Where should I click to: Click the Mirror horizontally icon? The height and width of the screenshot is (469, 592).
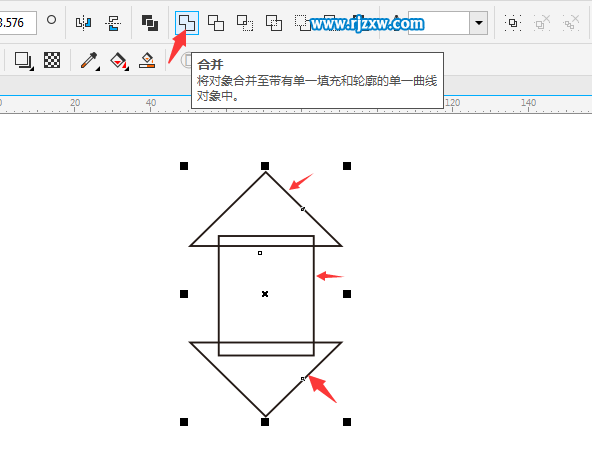coord(83,23)
